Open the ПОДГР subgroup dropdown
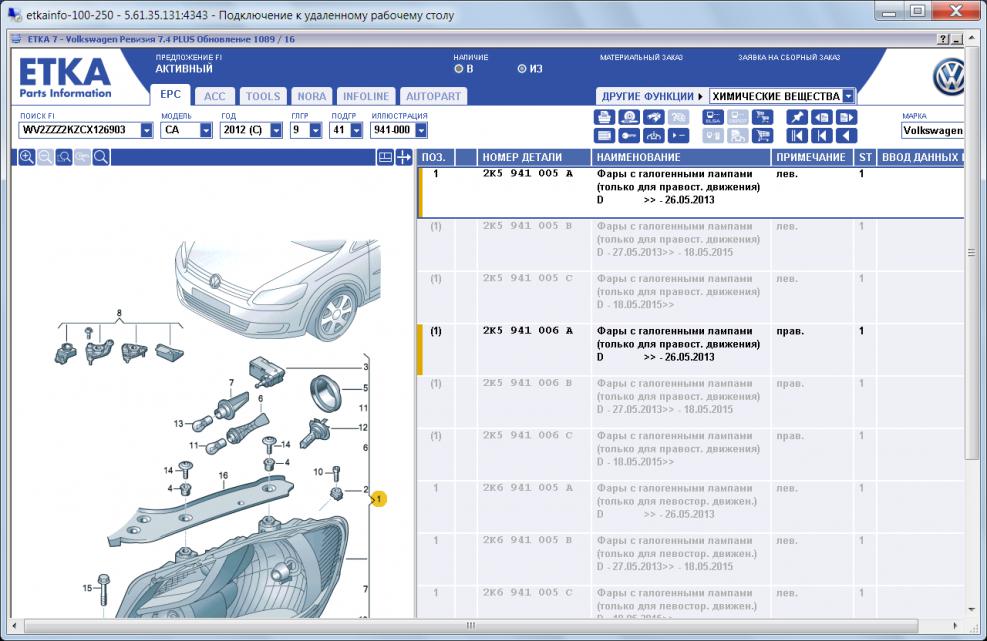The width and height of the screenshot is (987, 641). click(x=356, y=130)
